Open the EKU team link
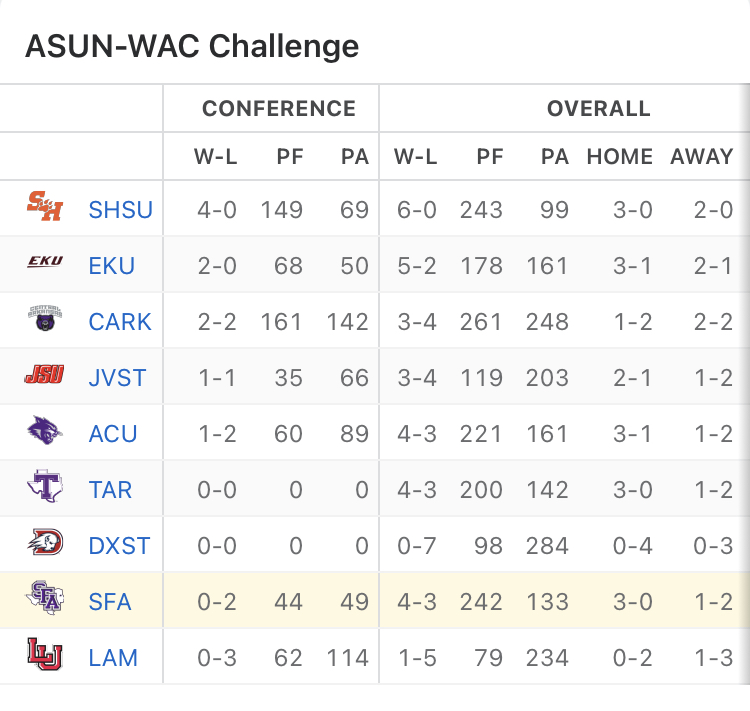This screenshot has width=750, height=711. pos(111,266)
